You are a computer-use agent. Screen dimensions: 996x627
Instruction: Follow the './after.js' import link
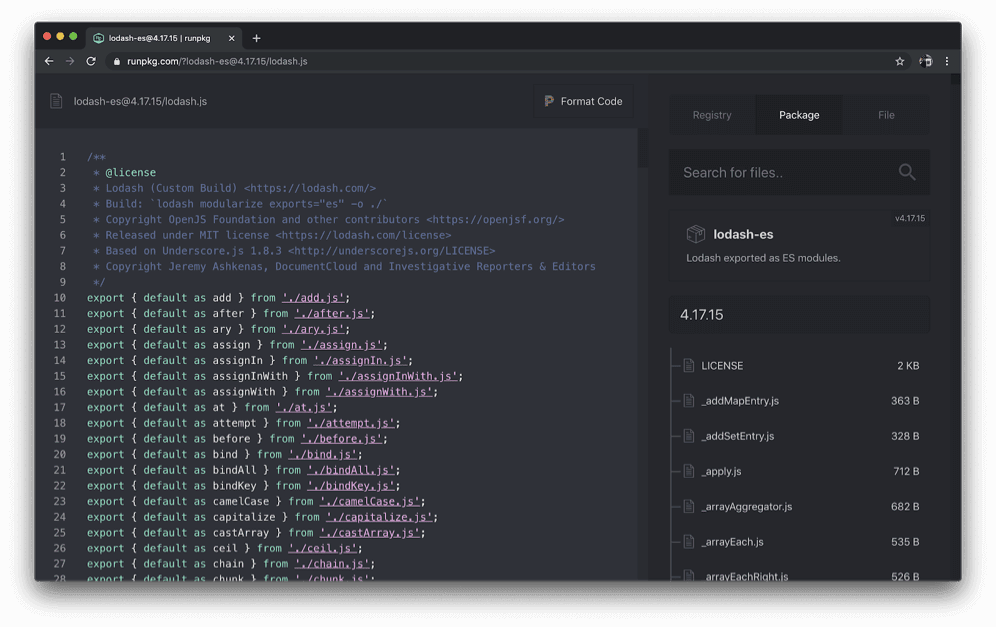[x=332, y=313]
